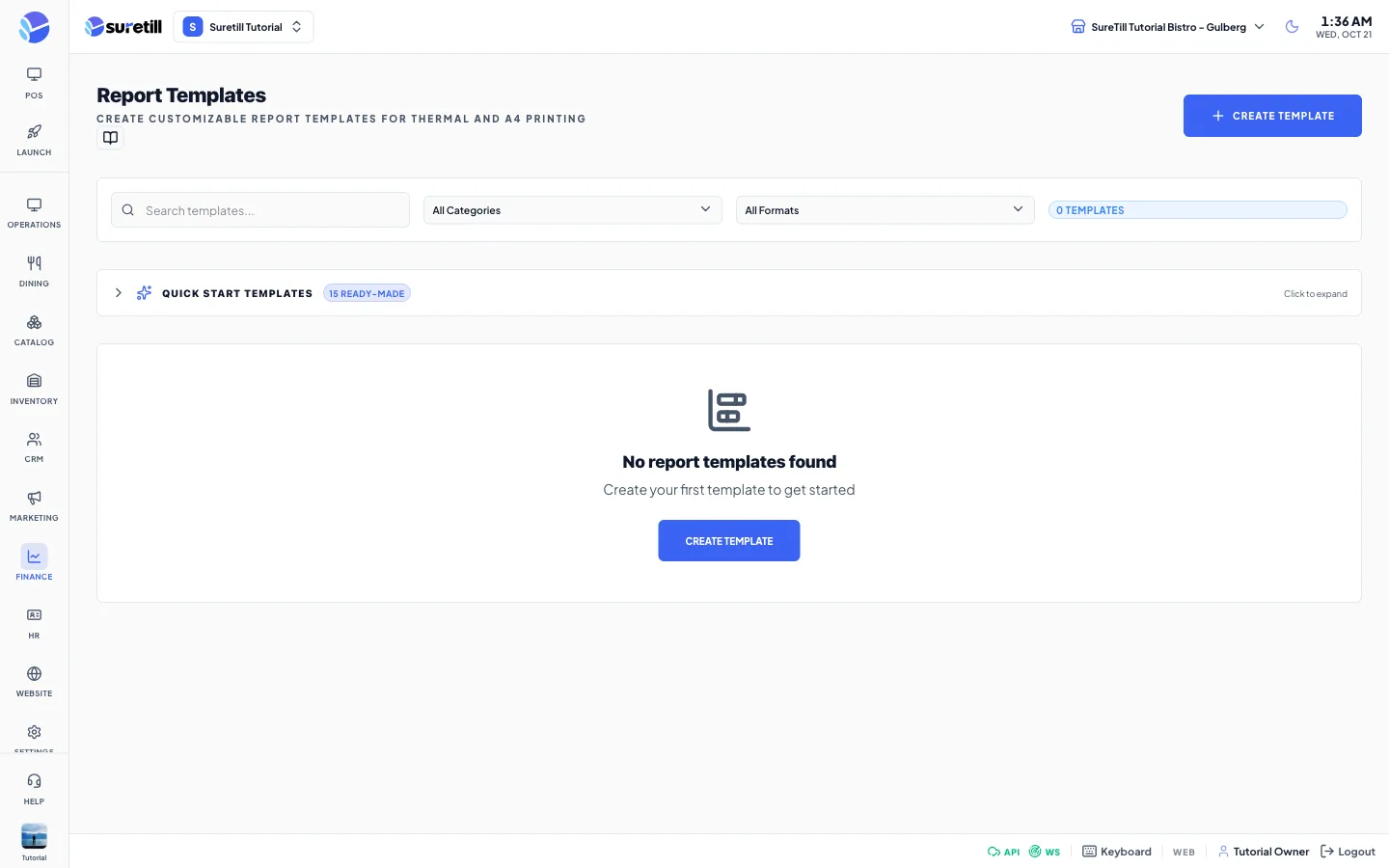Click the 'No report templates found' heading

(x=729, y=462)
